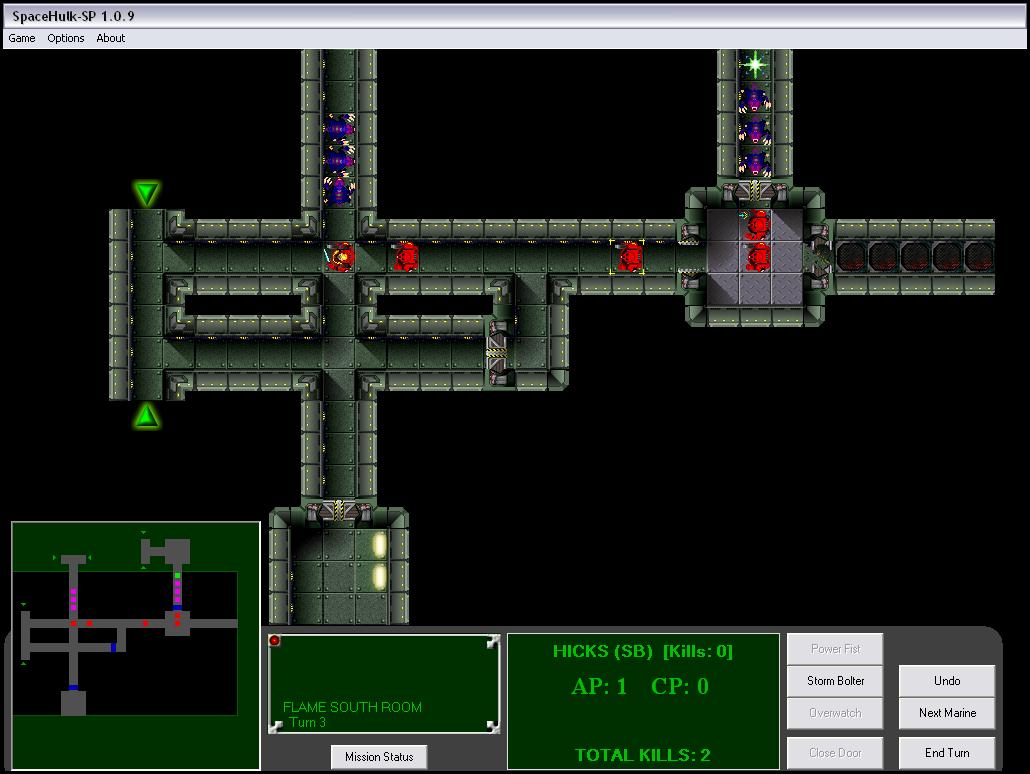Select the red marine beside the flamer marine
This screenshot has width=1030, height=774.
(406, 256)
